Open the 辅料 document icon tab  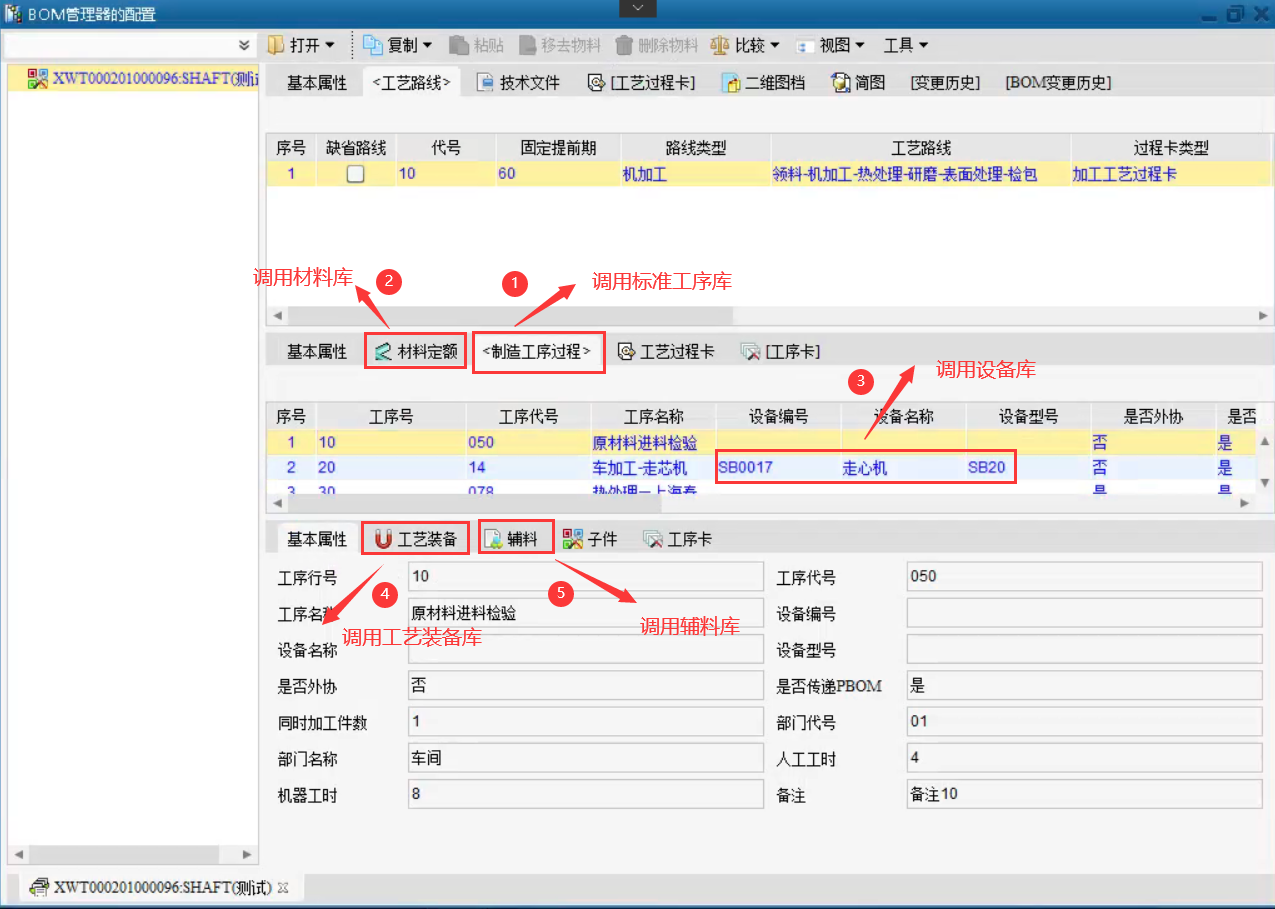tap(494, 540)
